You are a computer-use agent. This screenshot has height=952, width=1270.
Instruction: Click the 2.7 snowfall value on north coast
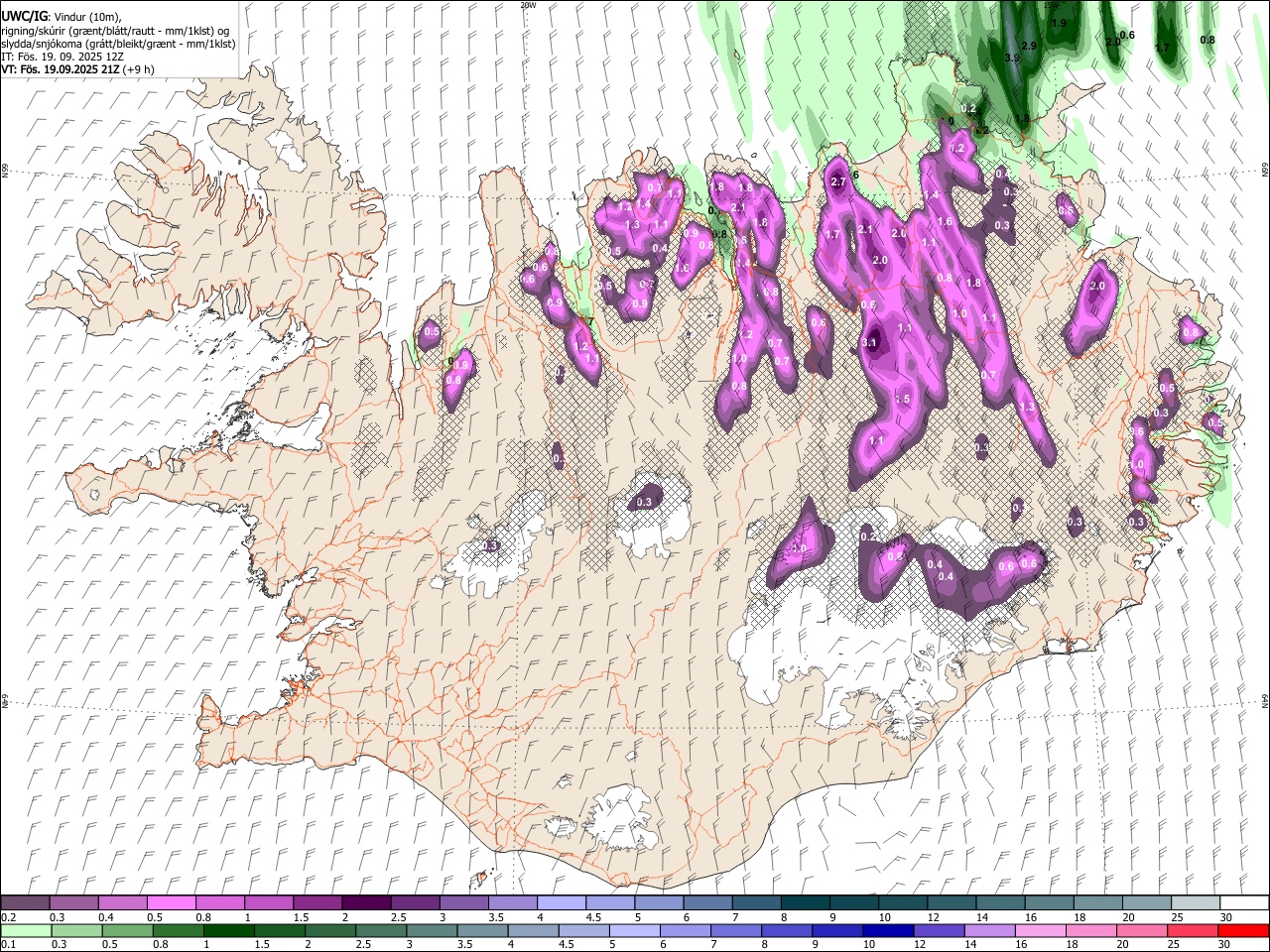point(837,181)
